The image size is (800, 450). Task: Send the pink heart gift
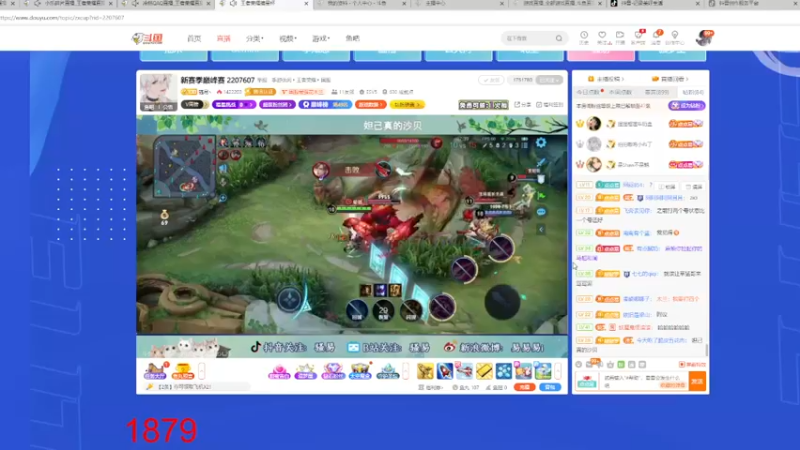coord(279,371)
